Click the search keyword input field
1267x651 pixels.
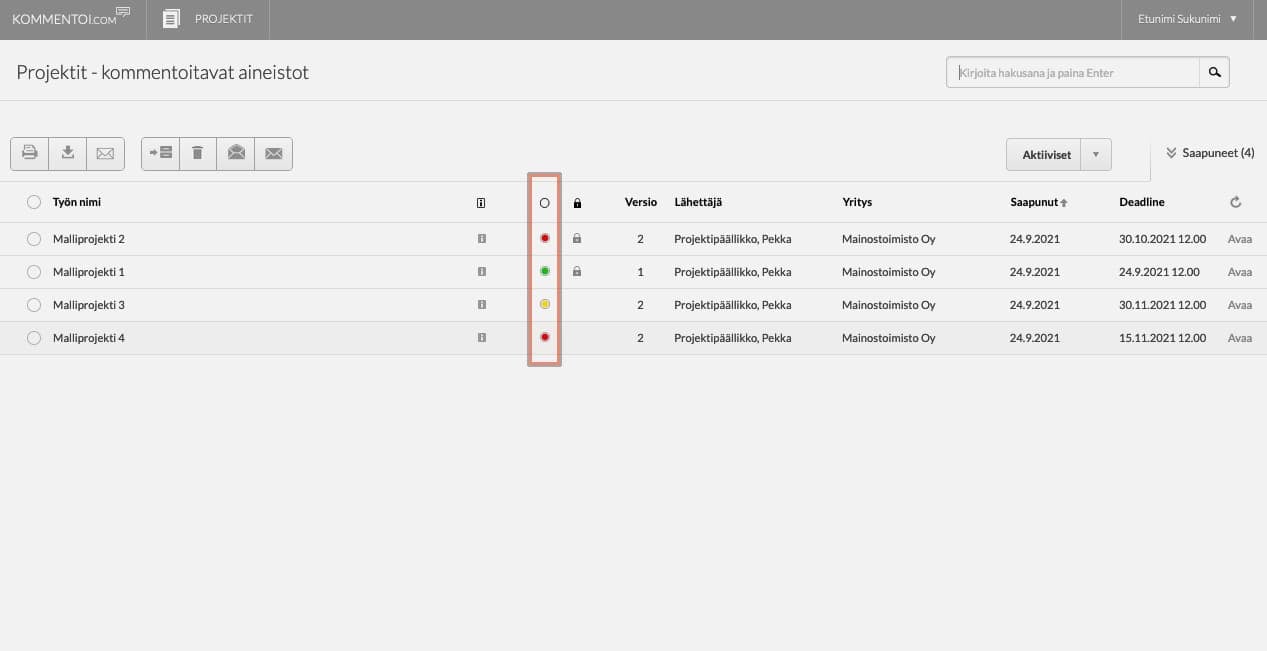pyautogui.click(x=1073, y=73)
